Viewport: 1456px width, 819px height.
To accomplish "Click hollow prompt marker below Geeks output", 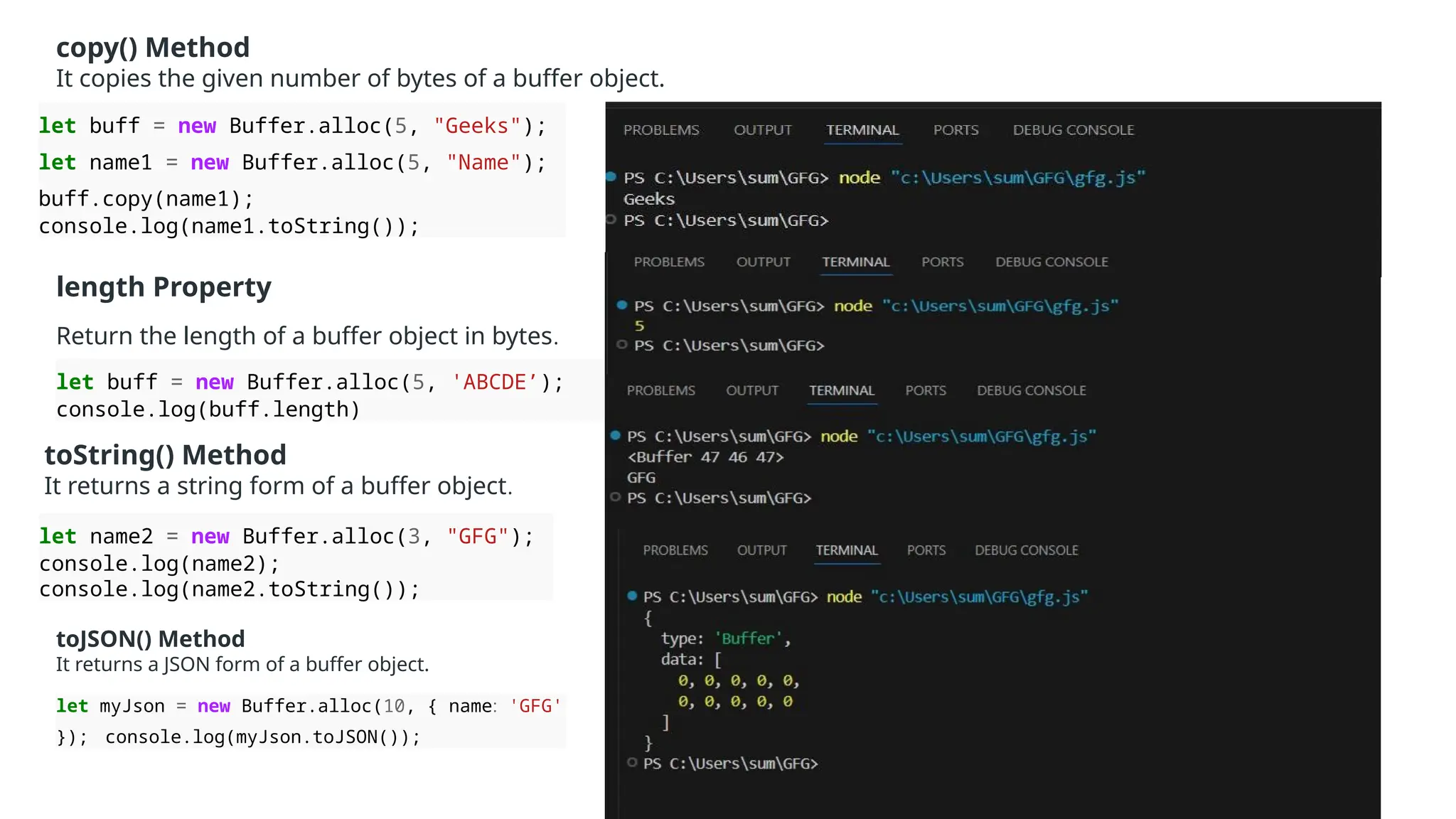I will click(x=611, y=220).
